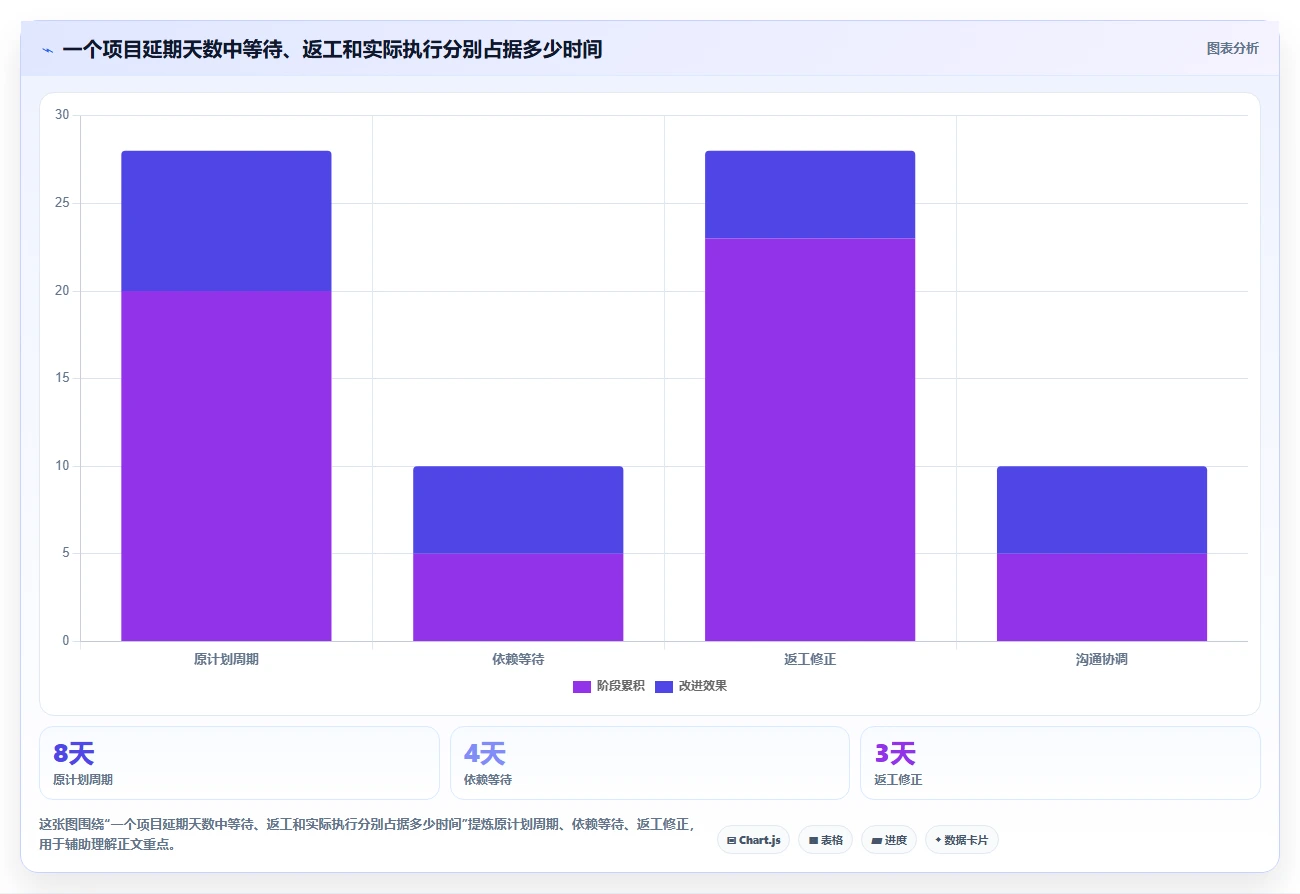
Task: Click blue segment of 沟通协调 bar
Action: 1102,510
